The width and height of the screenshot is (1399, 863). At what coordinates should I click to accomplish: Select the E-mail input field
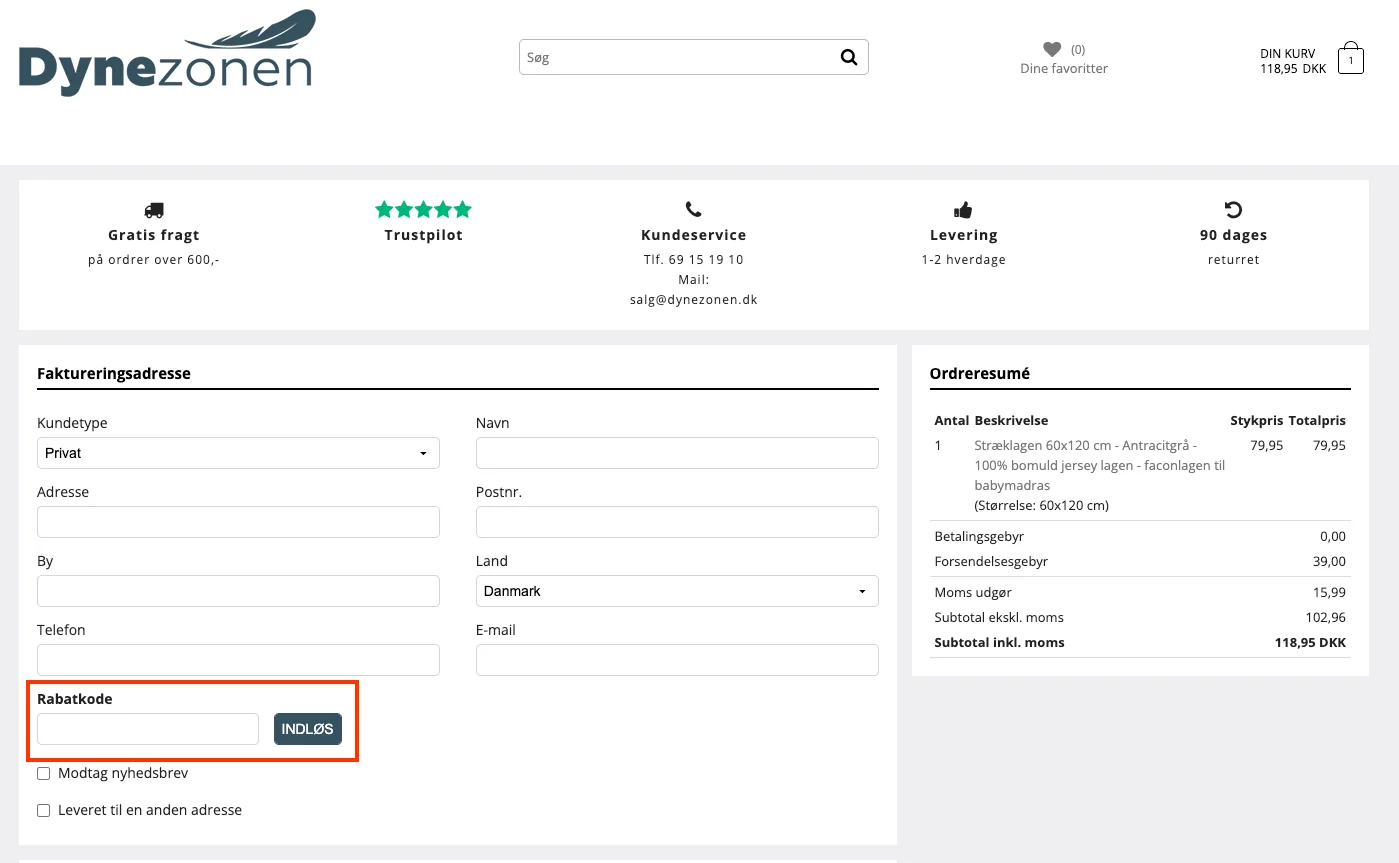[x=677, y=660]
